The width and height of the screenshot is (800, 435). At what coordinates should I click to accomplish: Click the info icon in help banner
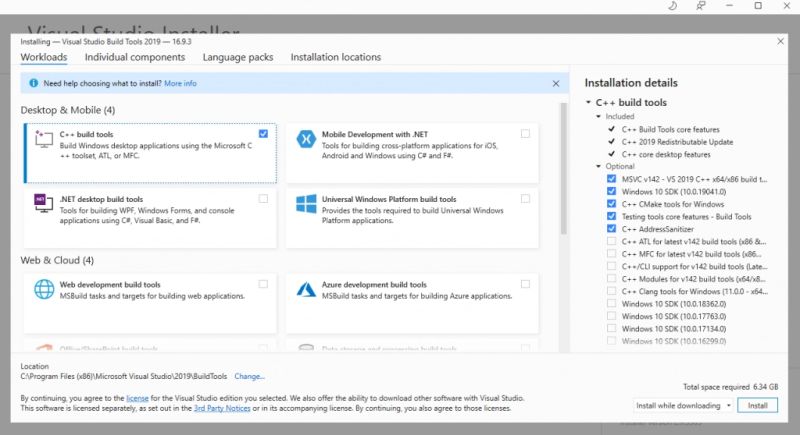pyautogui.click(x=34, y=83)
